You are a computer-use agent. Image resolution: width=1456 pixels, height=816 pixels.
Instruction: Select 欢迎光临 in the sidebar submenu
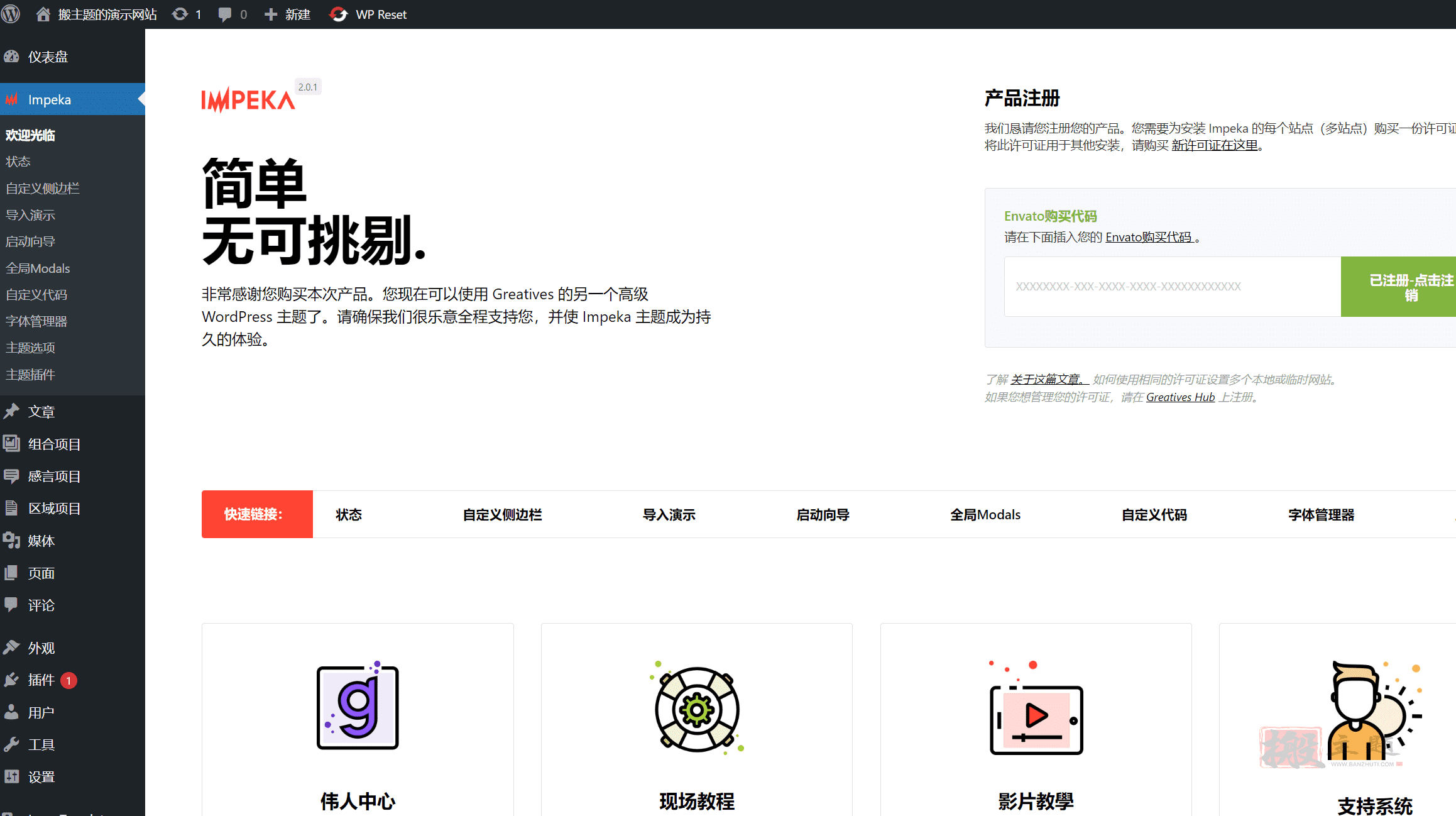30,135
